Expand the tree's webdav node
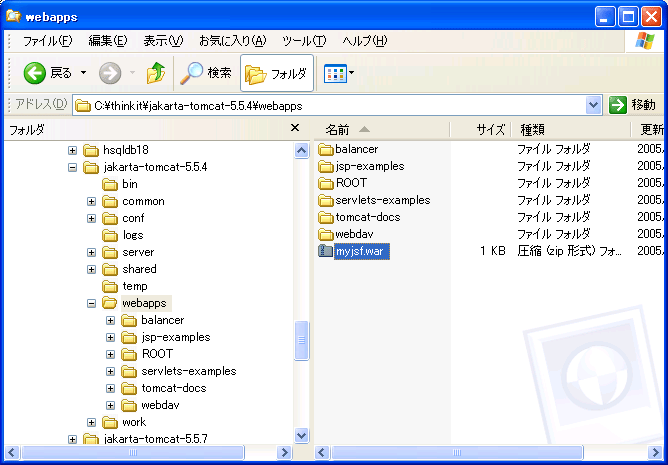This screenshot has height=465, width=668. click(110, 406)
